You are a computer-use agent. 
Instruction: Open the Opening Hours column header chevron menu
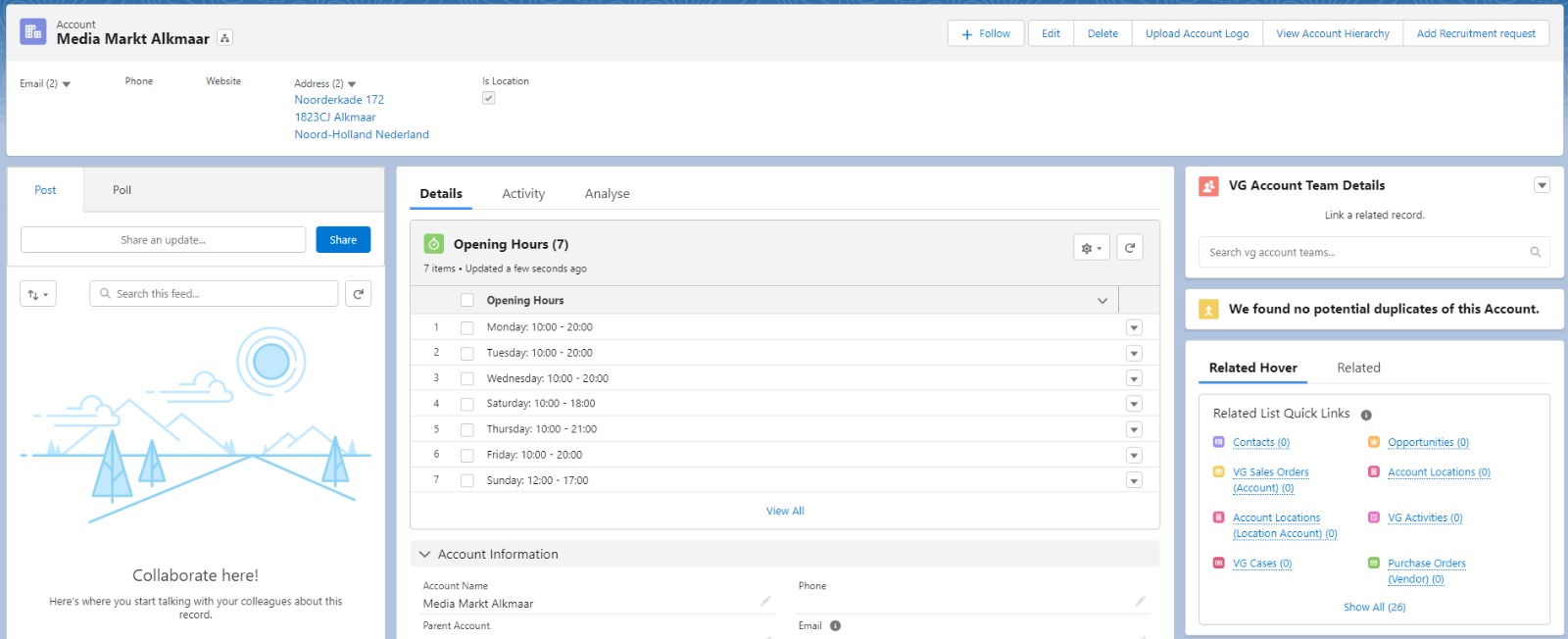click(x=1102, y=300)
